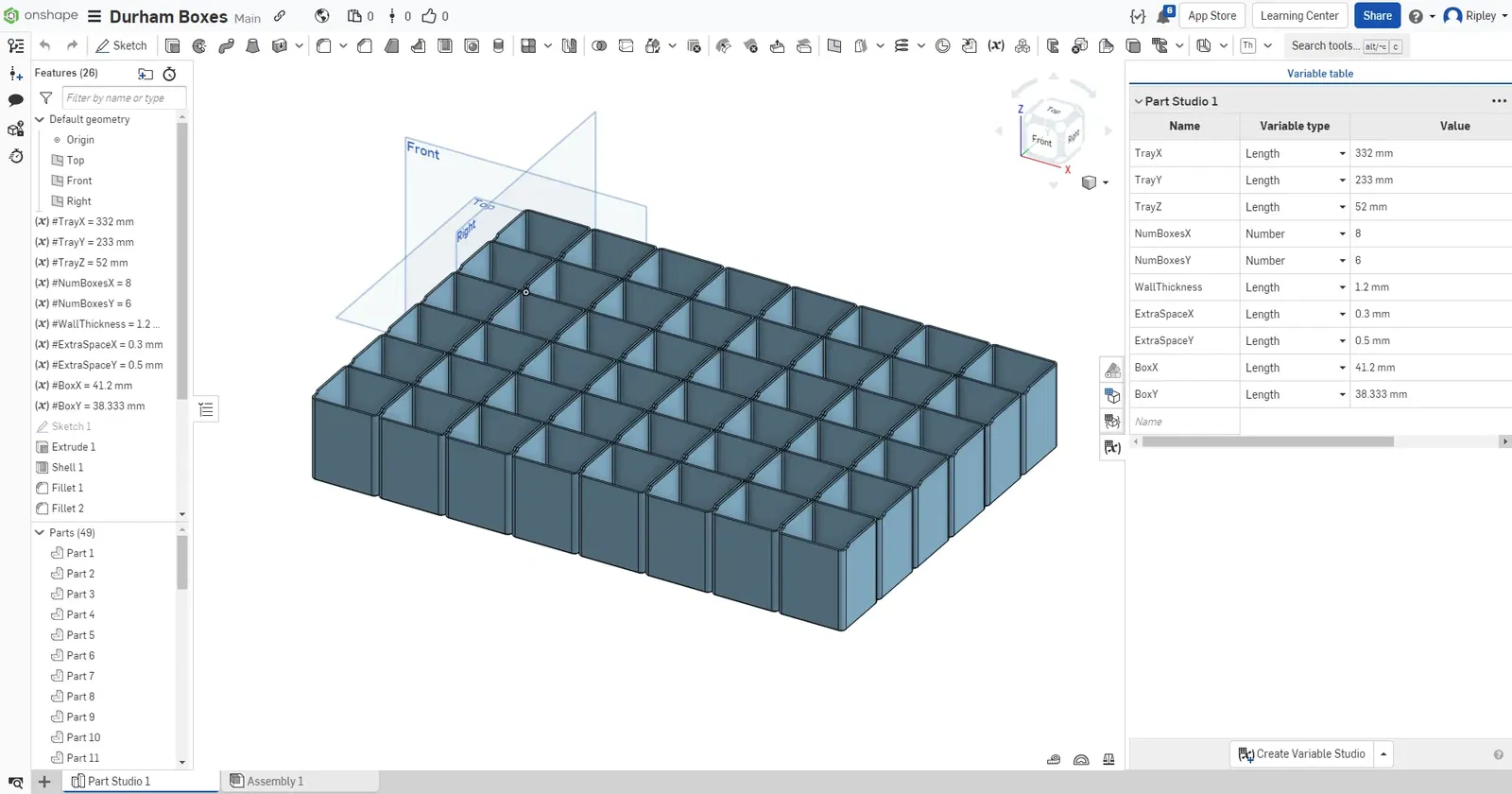The height and width of the screenshot is (794, 1512).
Task: Open the comments speech bubble icon
Action: 16,100
